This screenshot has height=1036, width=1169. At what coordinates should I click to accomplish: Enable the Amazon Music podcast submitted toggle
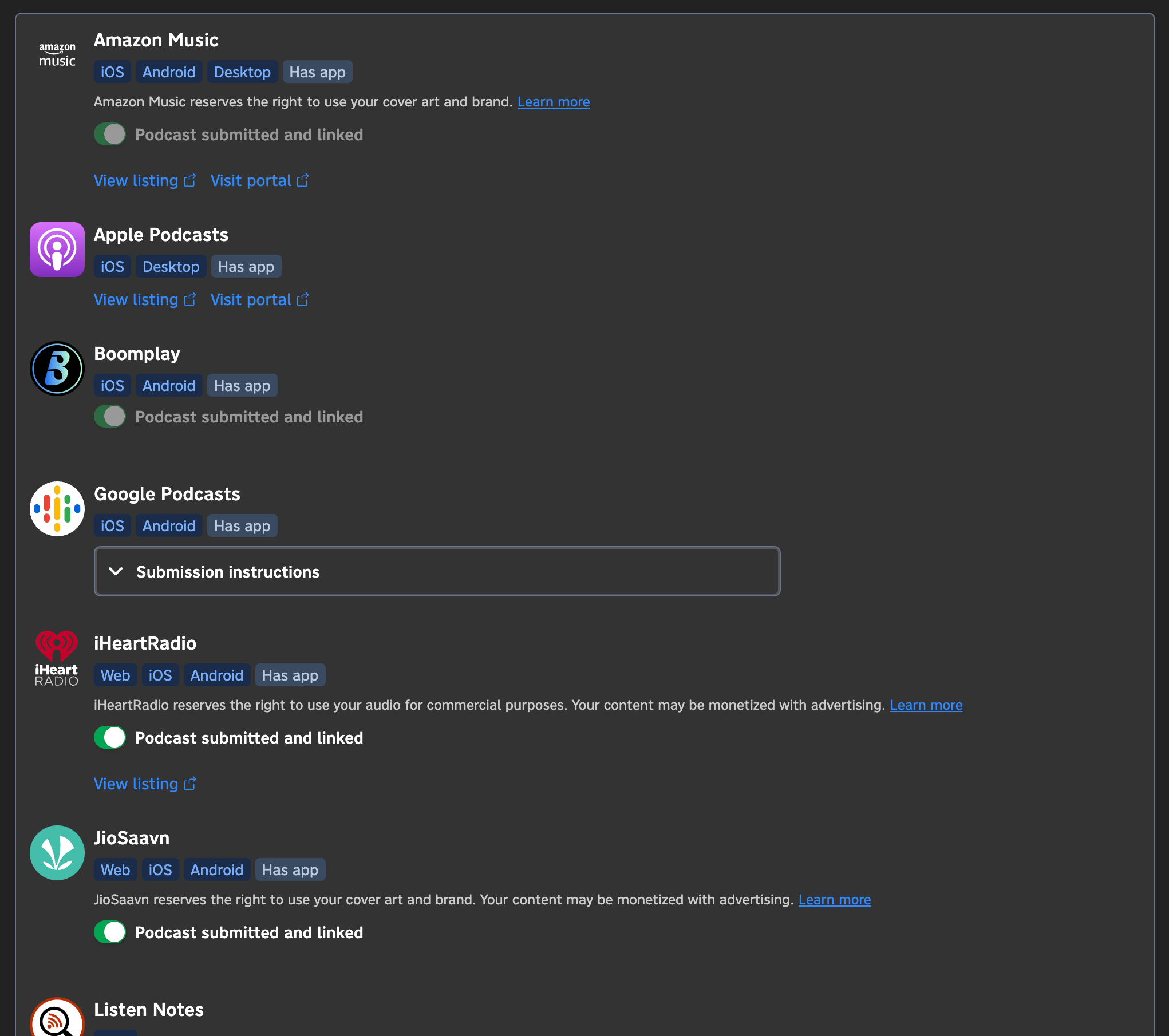tap(110, 134)
